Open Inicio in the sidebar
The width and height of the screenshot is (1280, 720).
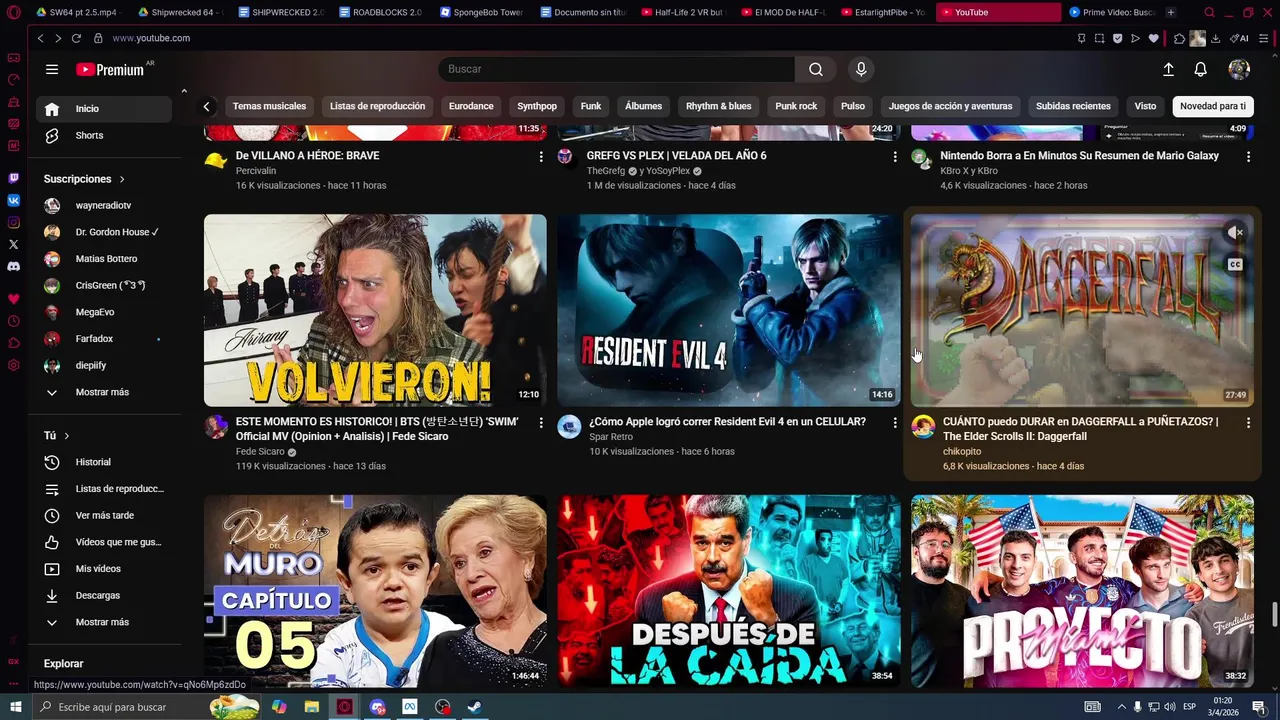pyautogui.click(x=104, y=109)
